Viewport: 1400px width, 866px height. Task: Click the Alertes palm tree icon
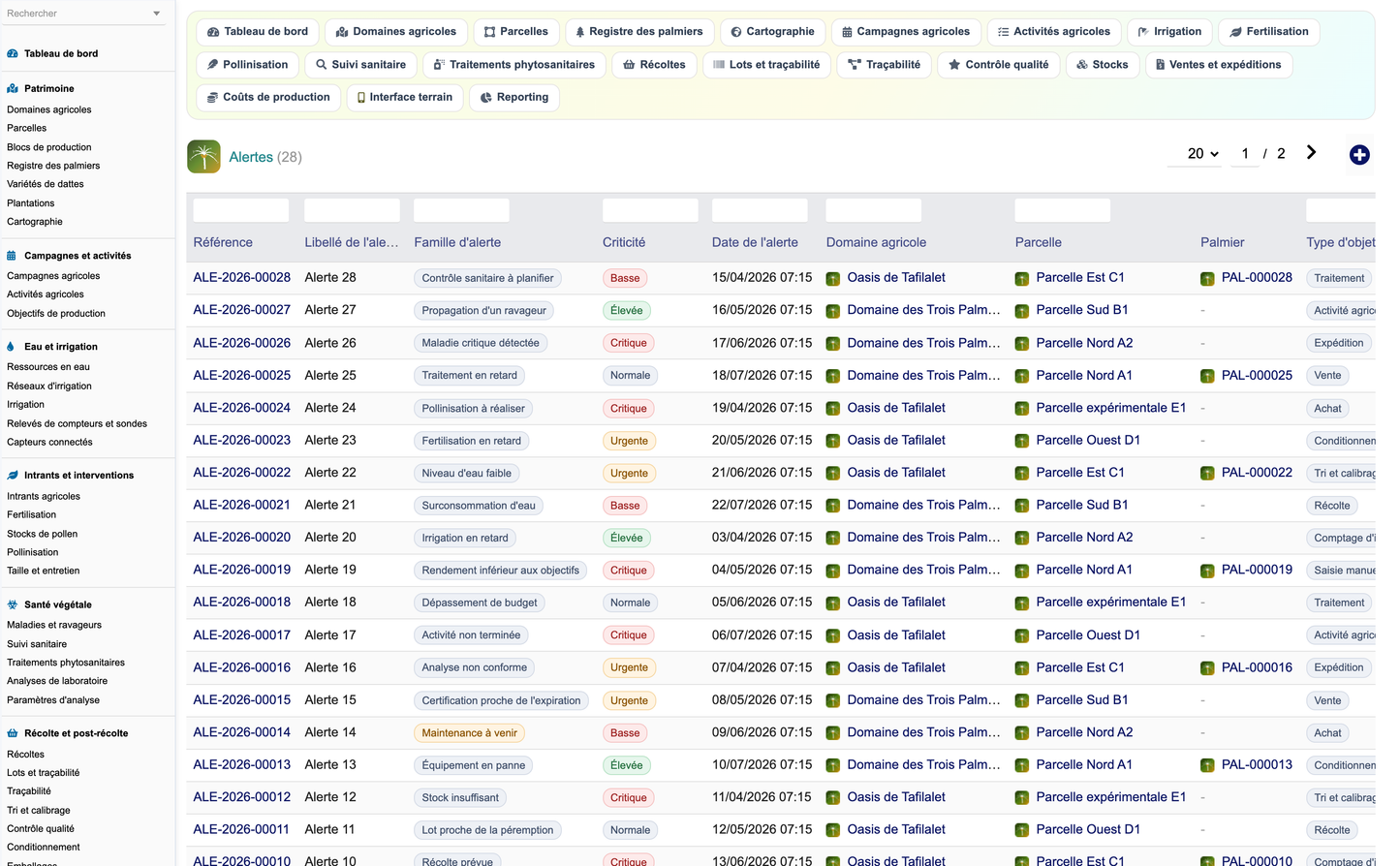pos(203,157)
